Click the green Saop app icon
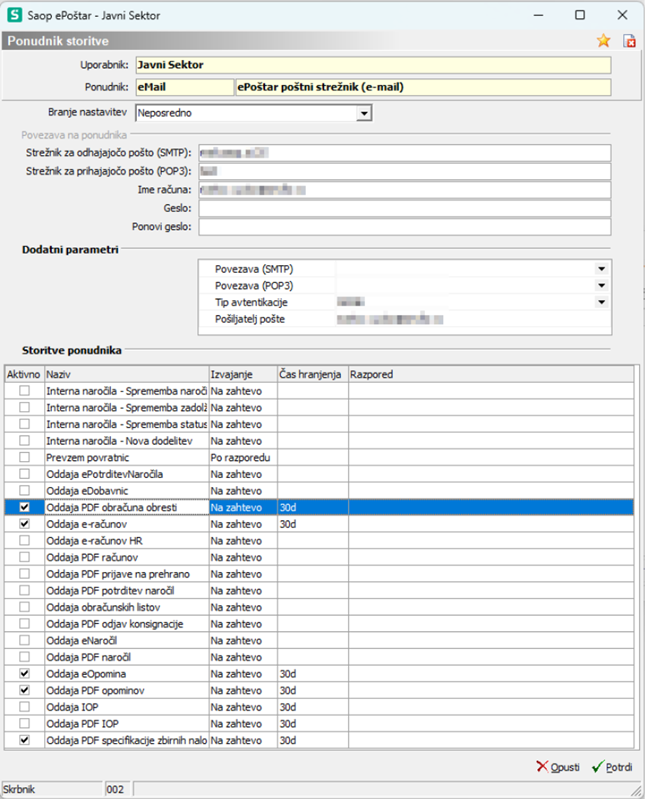The image size is (645, 799). [x=14, y=15]
